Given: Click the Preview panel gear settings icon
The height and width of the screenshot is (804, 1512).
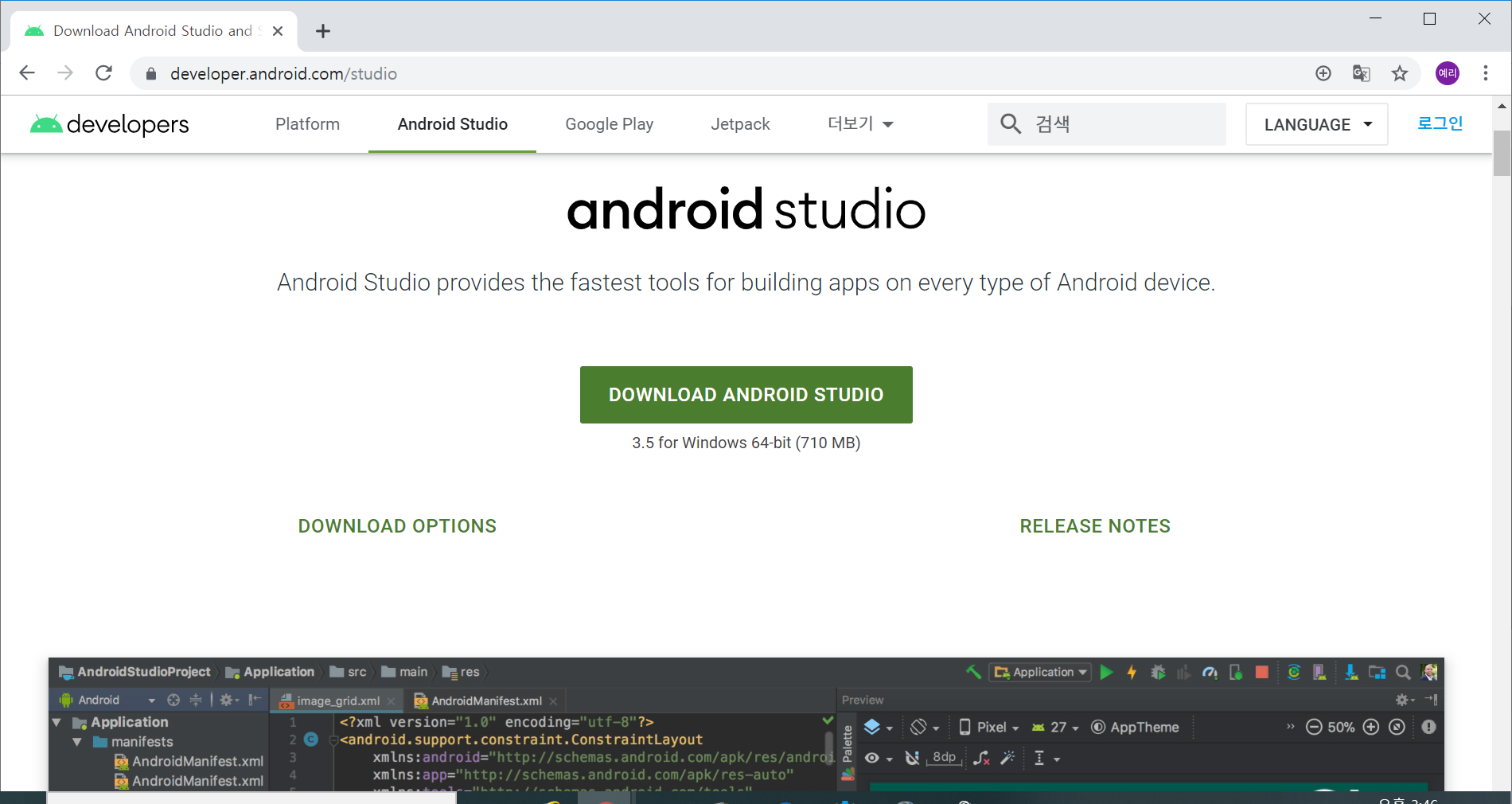Looking at the screenshot, I should (1401, 700).
